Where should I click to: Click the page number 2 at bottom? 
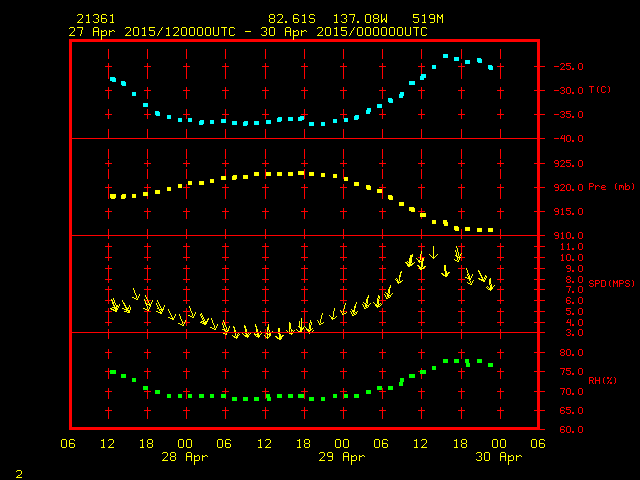click(19, 474)
